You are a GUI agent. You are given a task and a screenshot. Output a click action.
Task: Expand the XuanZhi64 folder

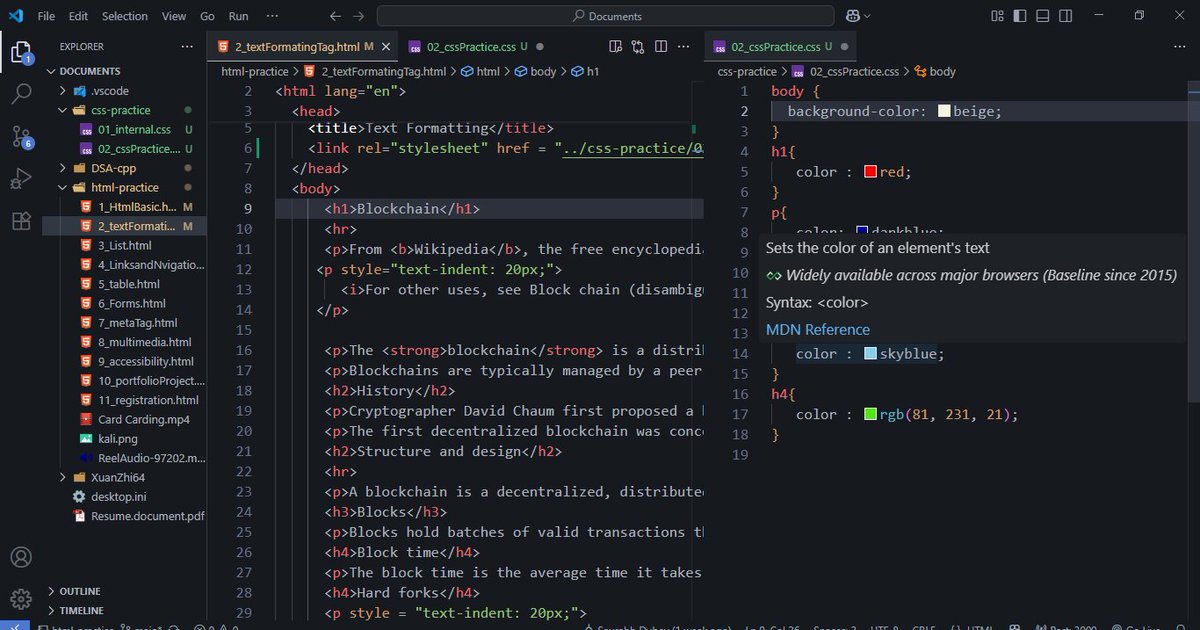click(x=65, y=478)
